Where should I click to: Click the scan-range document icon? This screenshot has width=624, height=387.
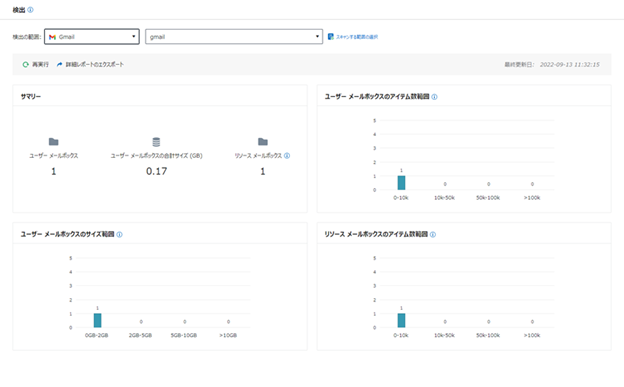pyautogui.click(x=330, y=37)
